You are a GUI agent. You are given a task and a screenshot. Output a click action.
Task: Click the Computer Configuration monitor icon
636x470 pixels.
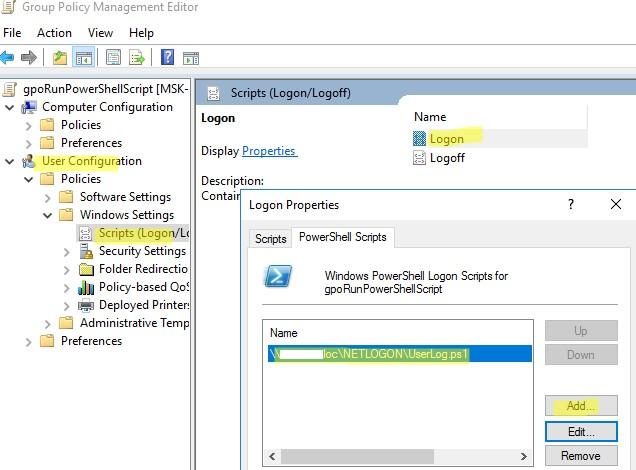(x=29, y=107)
